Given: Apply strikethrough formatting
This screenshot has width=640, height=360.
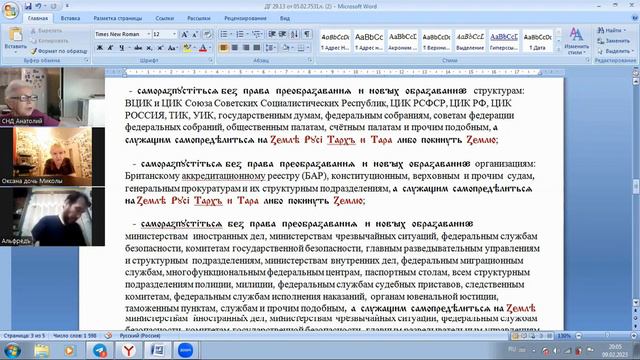Looking at the screenshot, I should click(138, 48).
